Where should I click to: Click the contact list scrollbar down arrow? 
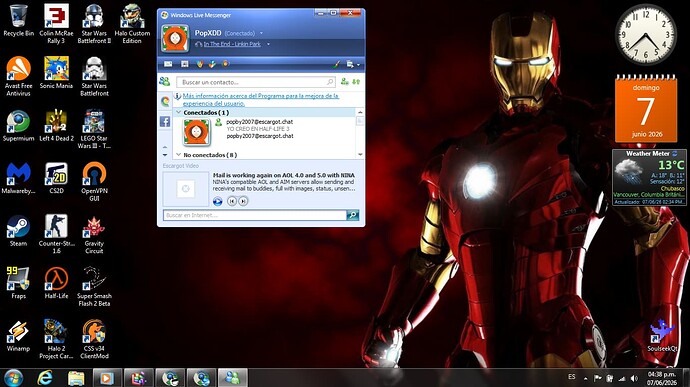tap(360, 155)
